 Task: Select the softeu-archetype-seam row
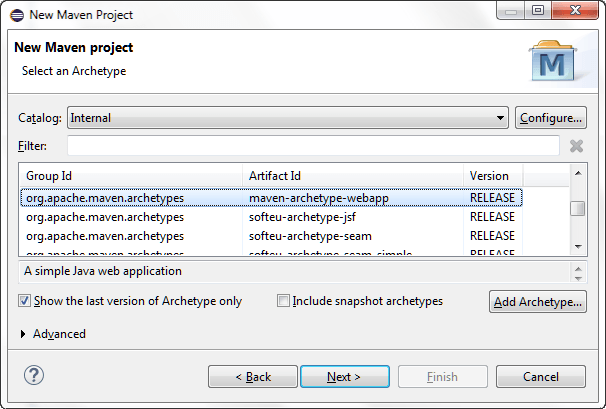(x=271, y=236)
